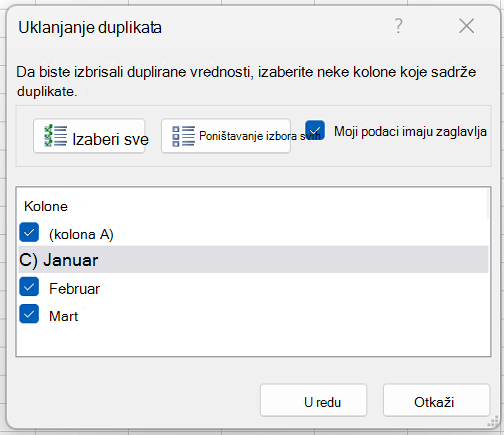Toggle Moji podaci imaju zaglavlja checkbox
Image resolution: width=504 pixels, height=435 pixels.
pos(315,130)
